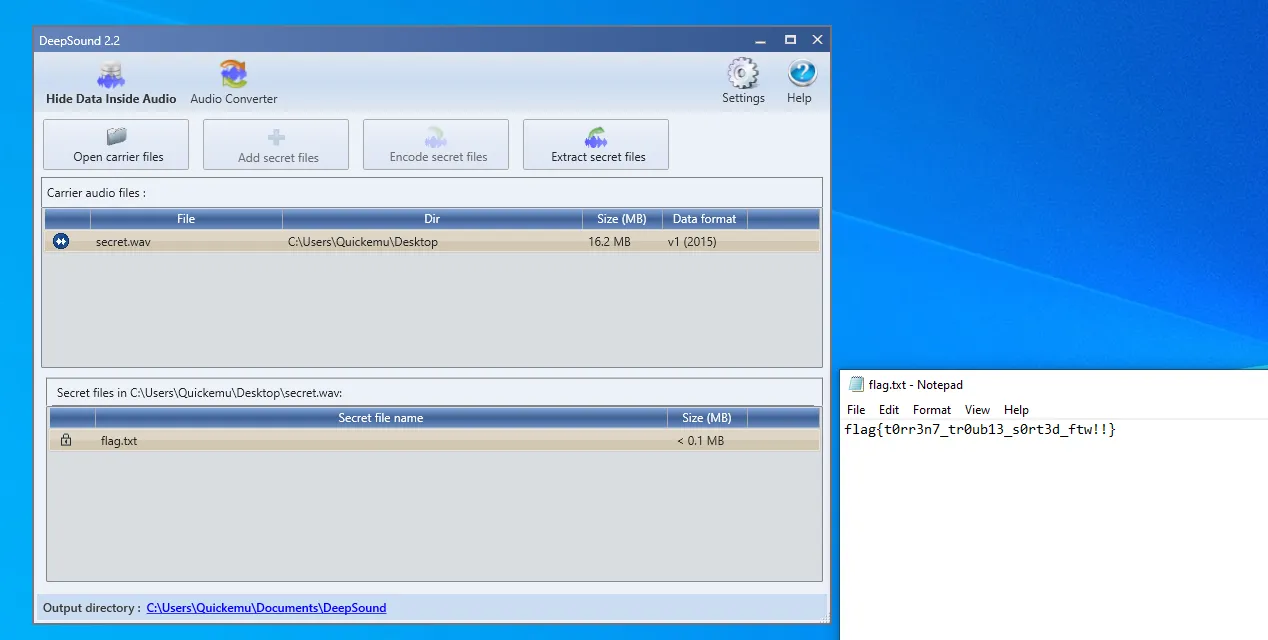Viewport: 1268px width, 640px height.
Task: Click Add secret files button
Action: click(276, 145)
